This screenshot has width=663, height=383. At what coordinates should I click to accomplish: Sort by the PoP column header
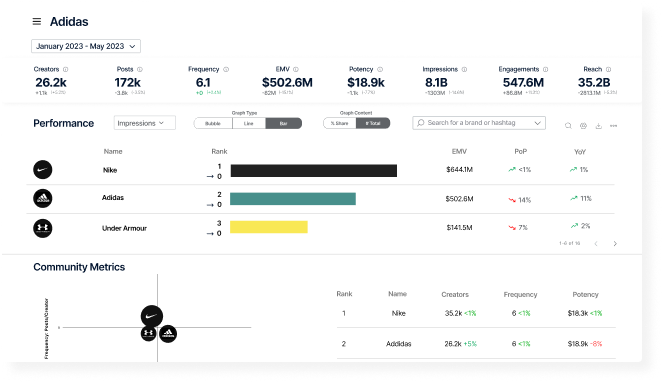(x=521, y=151)
